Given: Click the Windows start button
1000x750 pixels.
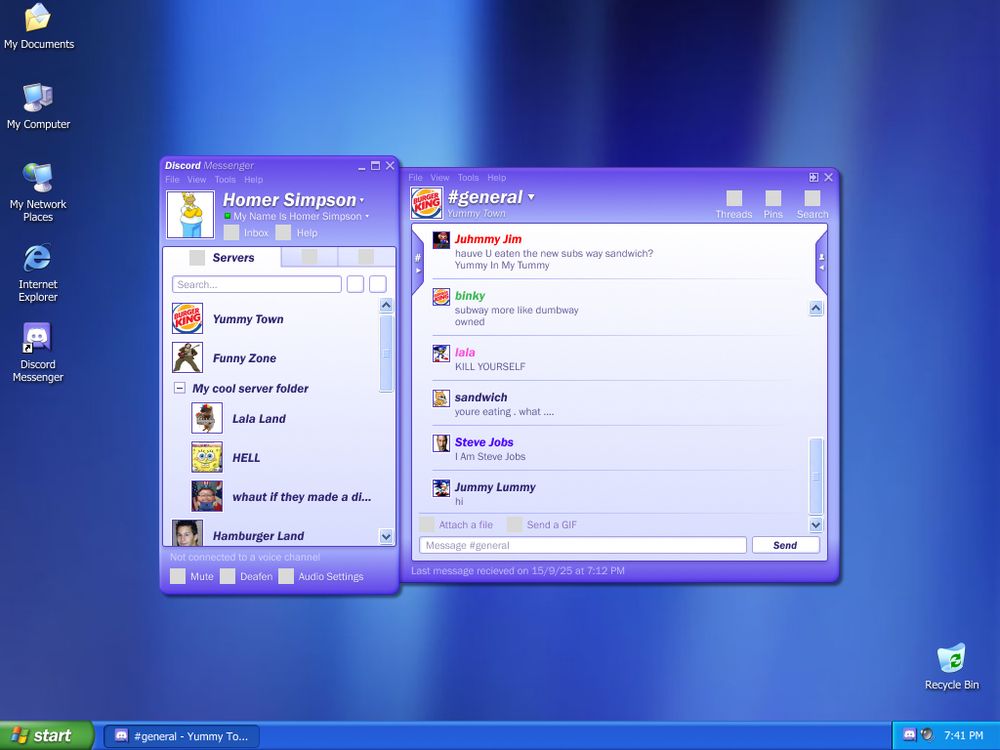Looking at the screenshot, I should 46,735.
